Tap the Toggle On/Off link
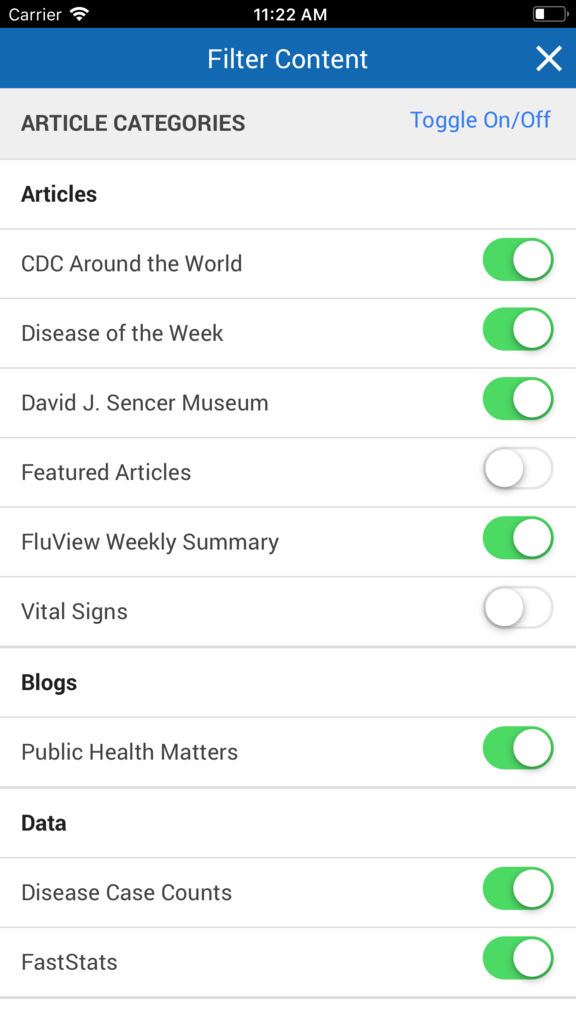This screenshot has height=1024, width=576. click(x=480, y=120)
